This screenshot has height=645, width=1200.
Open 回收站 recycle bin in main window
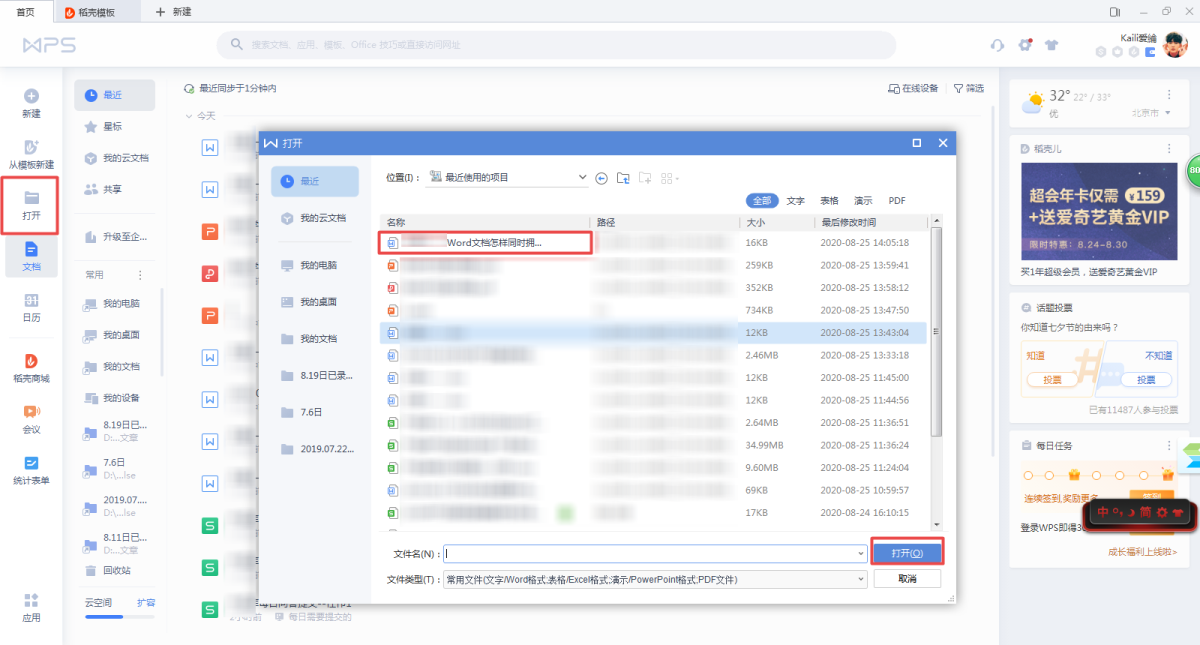tap(116, 570)
